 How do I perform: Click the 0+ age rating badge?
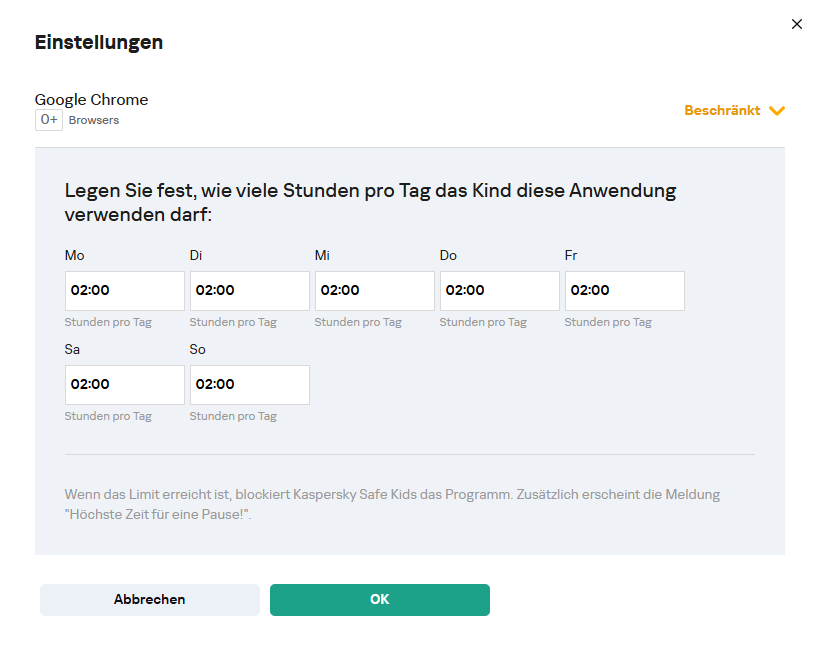pos(49,120)
